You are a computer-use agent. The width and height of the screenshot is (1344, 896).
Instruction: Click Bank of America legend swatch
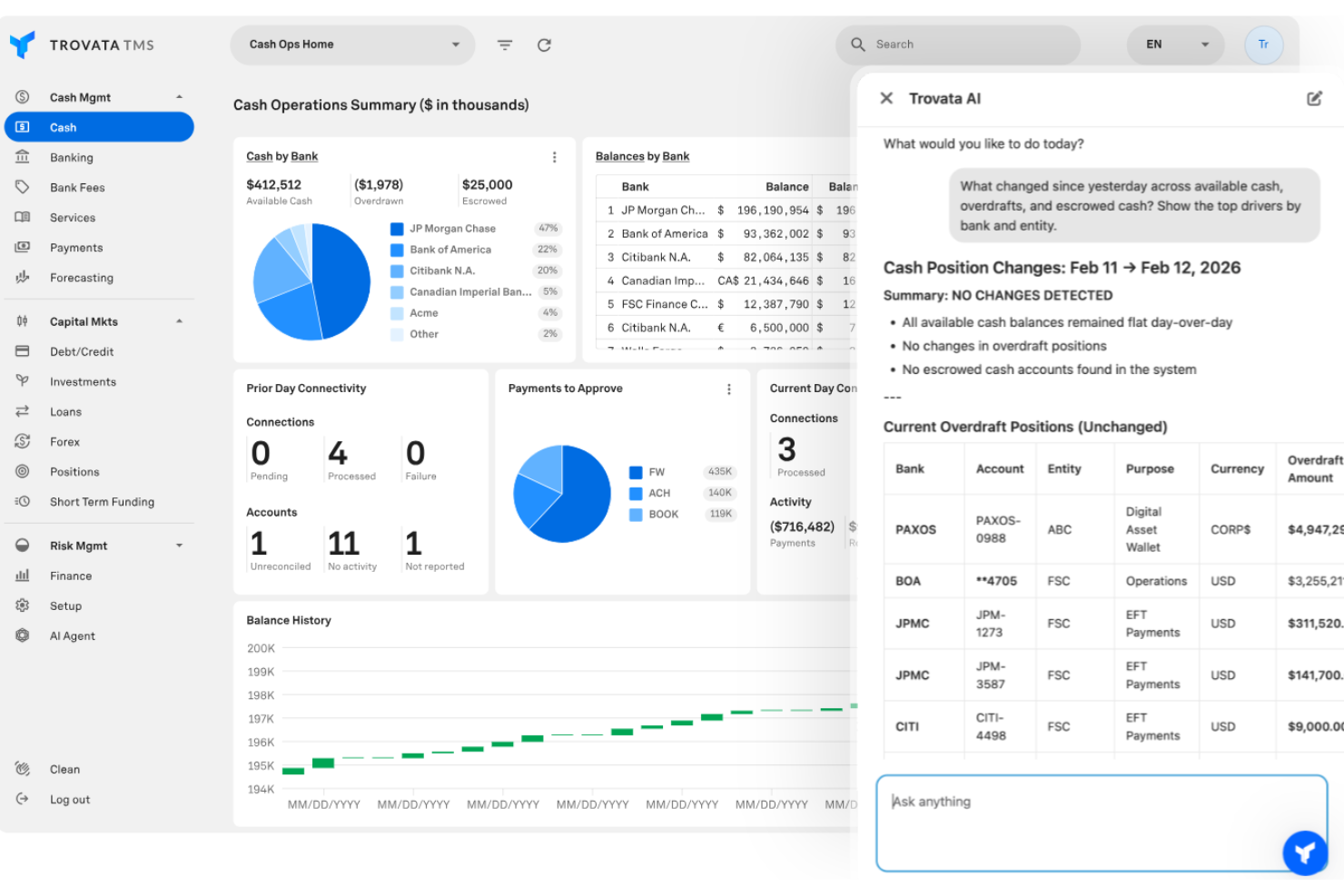tap(397, 250)
